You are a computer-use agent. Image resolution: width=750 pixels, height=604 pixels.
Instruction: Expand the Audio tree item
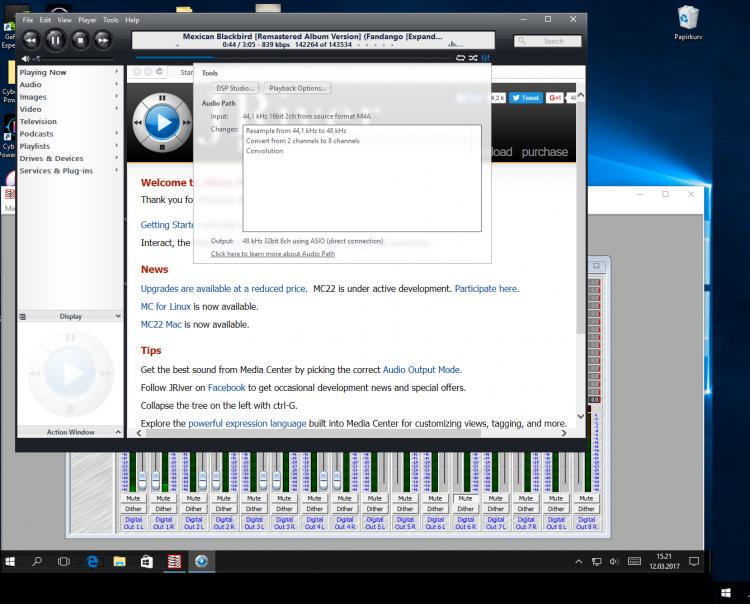coord(117,85)
